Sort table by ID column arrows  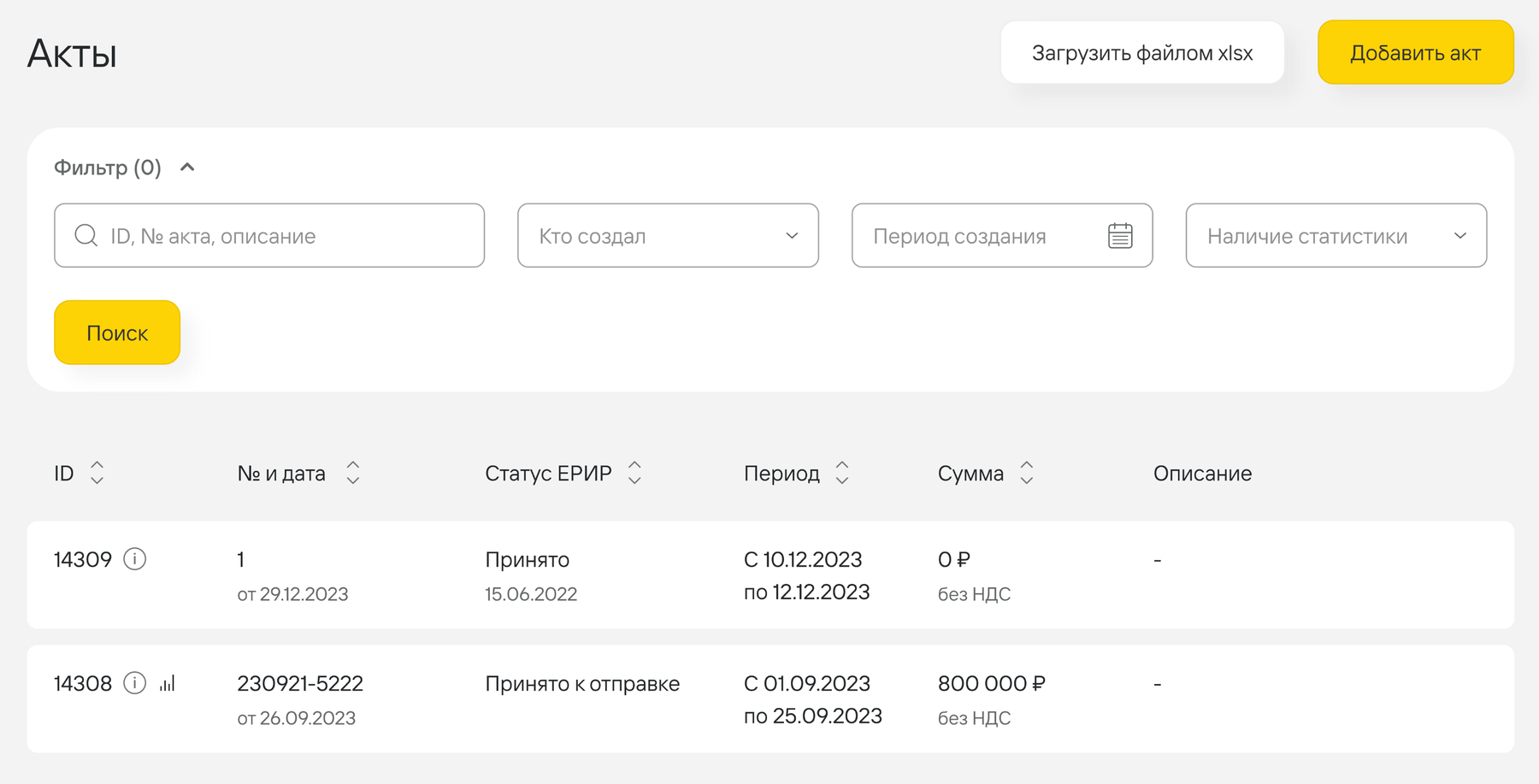[x=97, y=473]
